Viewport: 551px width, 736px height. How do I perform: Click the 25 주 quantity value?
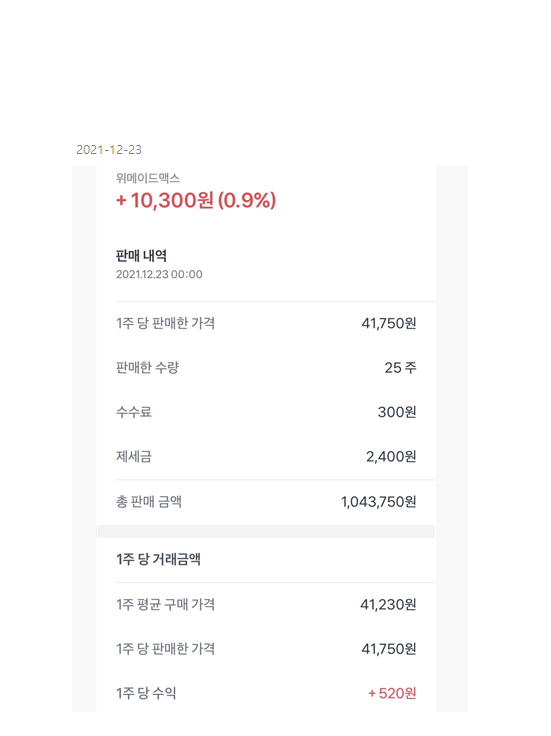[x=400, y=368]
